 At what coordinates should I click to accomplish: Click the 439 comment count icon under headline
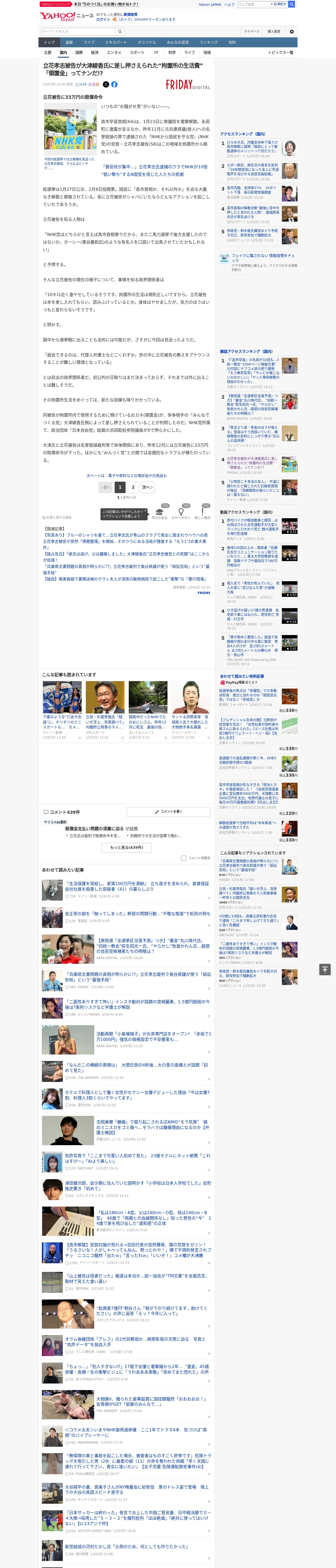(81, 85)
